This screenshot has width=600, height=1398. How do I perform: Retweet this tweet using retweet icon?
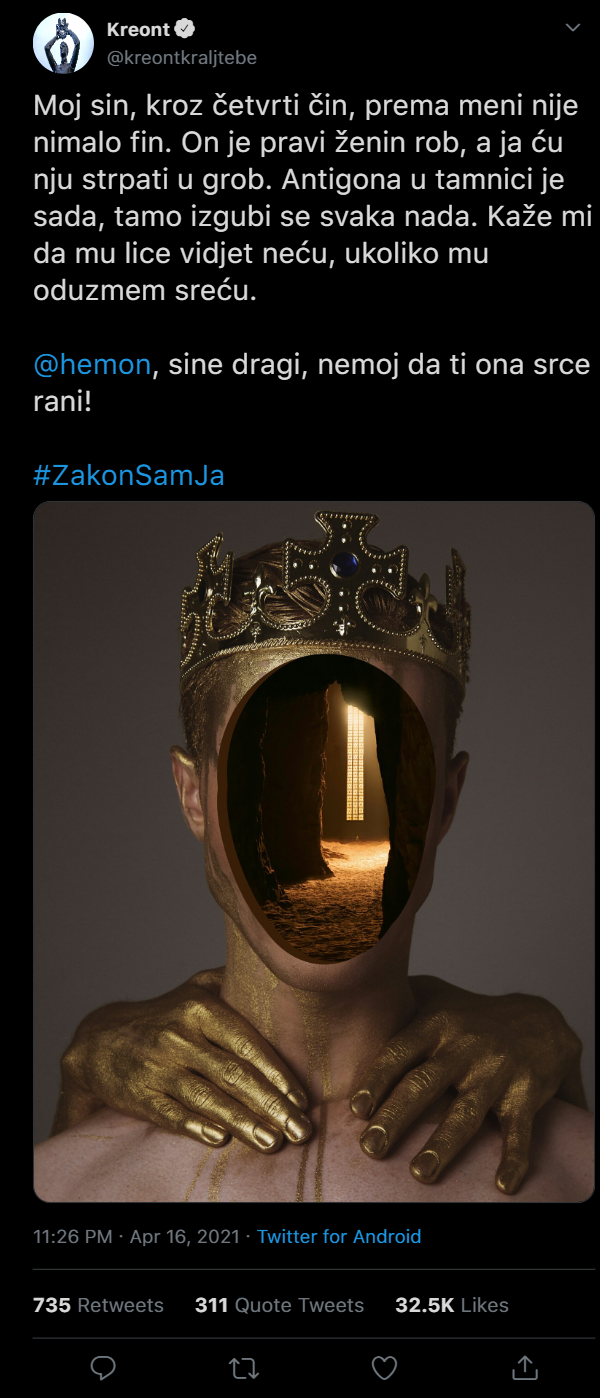(243, 1366)
